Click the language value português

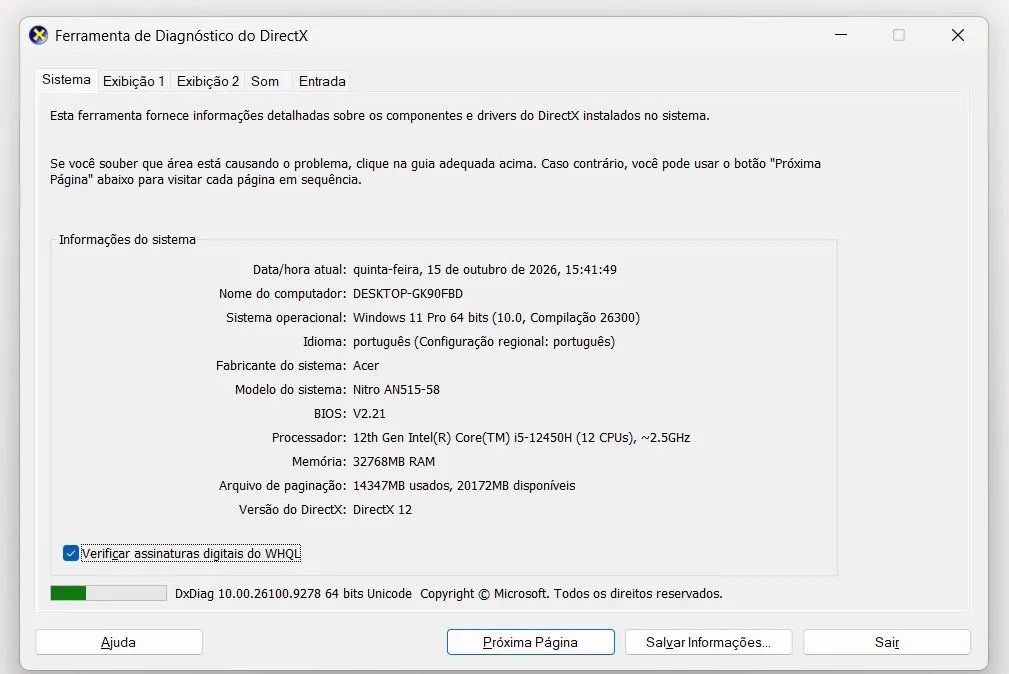484,342
